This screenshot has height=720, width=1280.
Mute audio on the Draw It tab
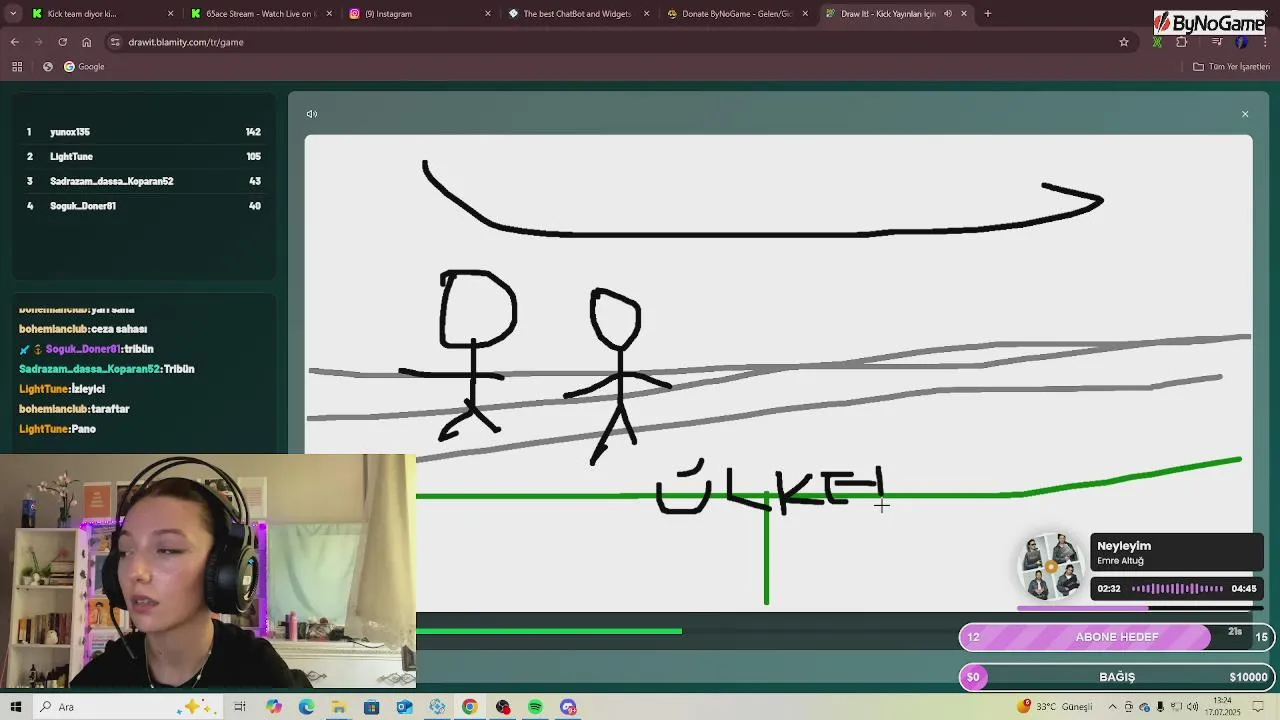coord(947,14)
